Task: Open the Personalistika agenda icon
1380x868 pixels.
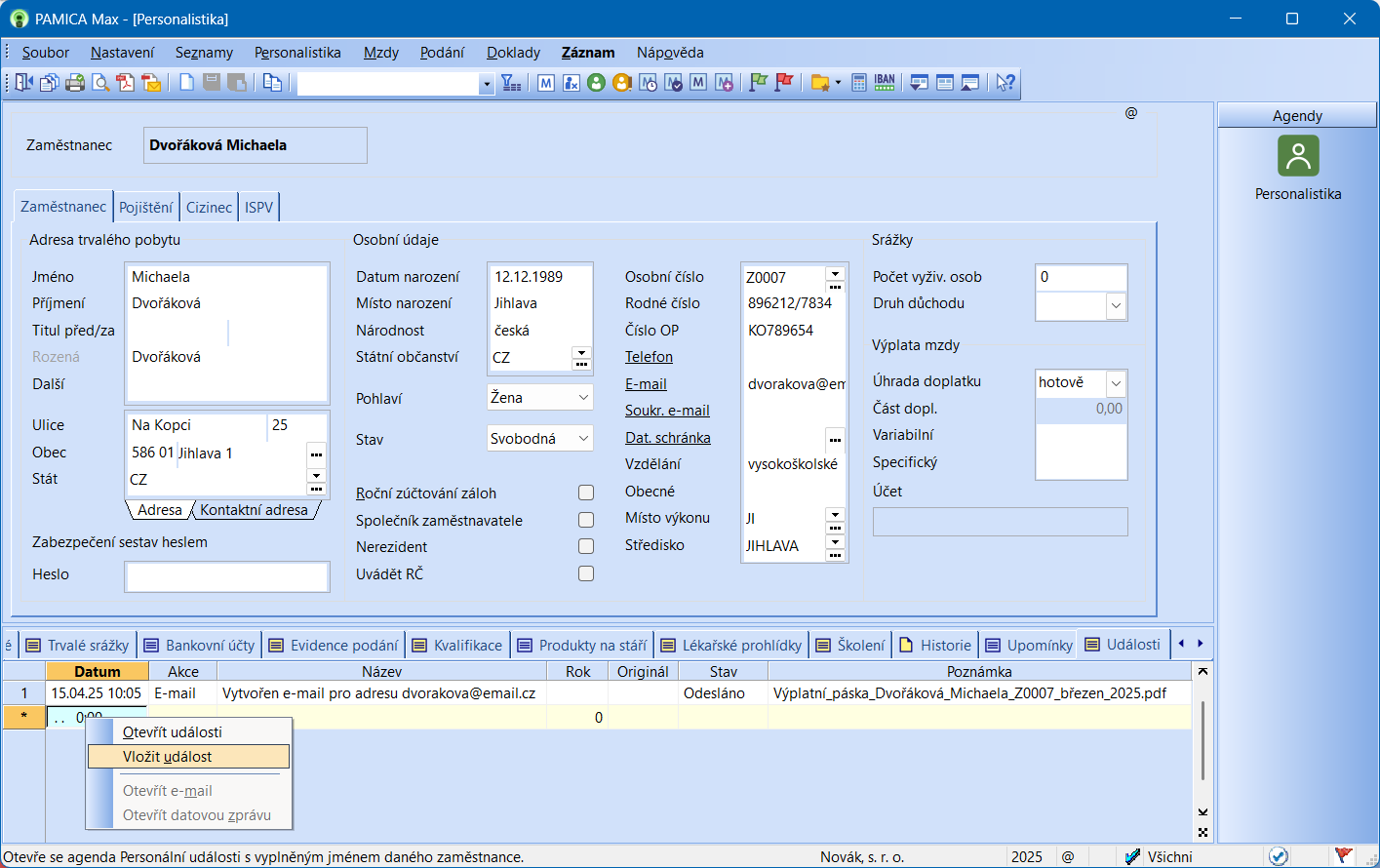Action: click(1298, 156)
